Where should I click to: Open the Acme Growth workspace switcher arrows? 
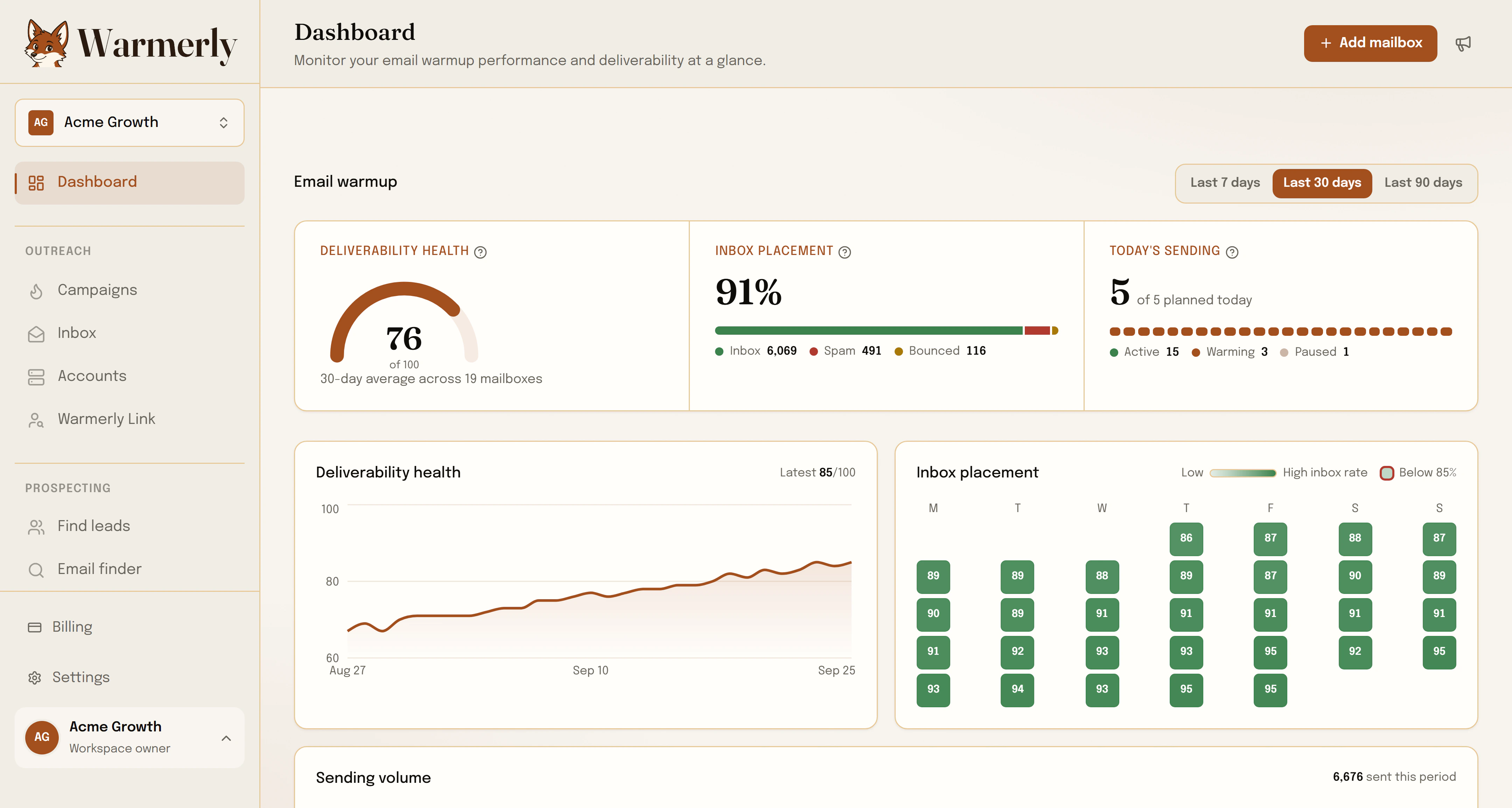click(224, 123)
